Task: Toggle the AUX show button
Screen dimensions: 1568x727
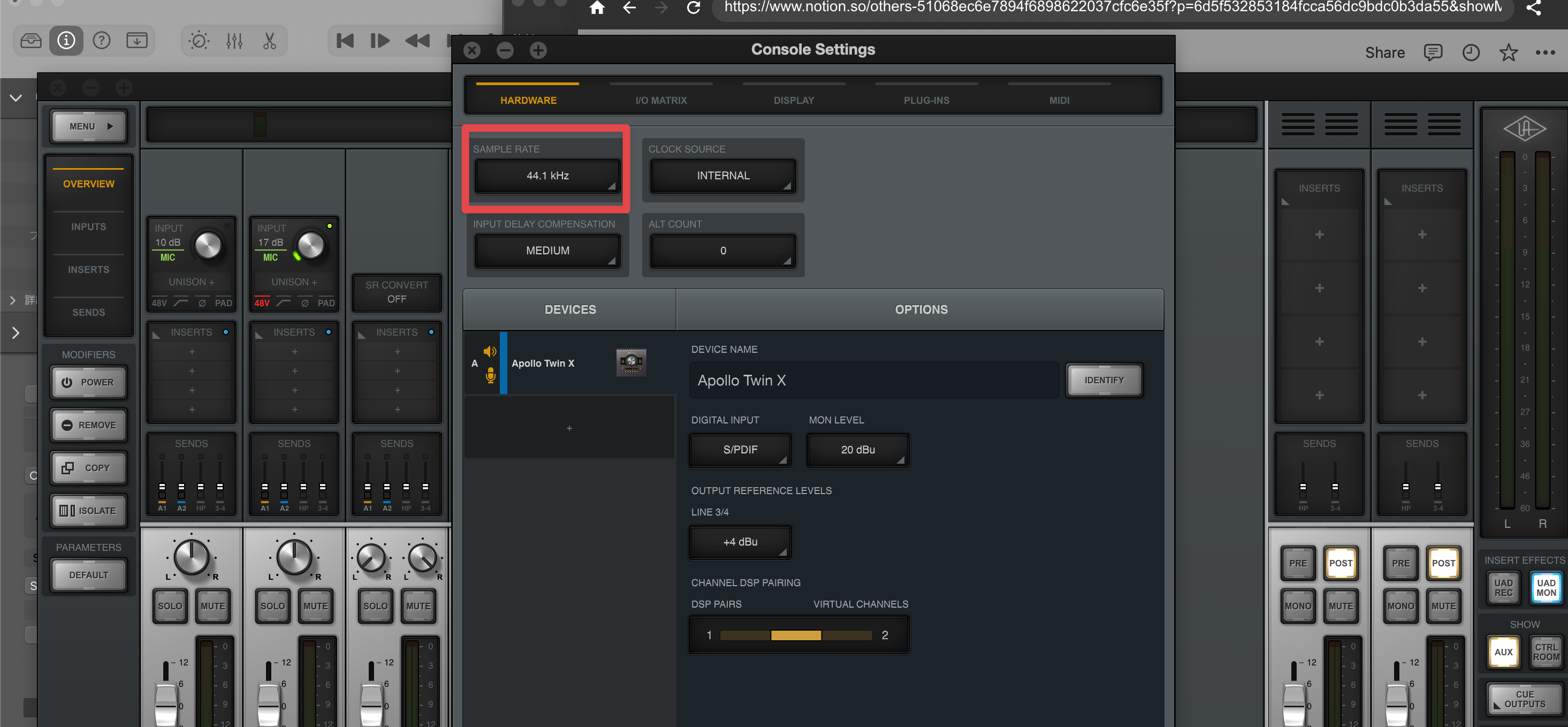Action: [x=1503, y=652]
